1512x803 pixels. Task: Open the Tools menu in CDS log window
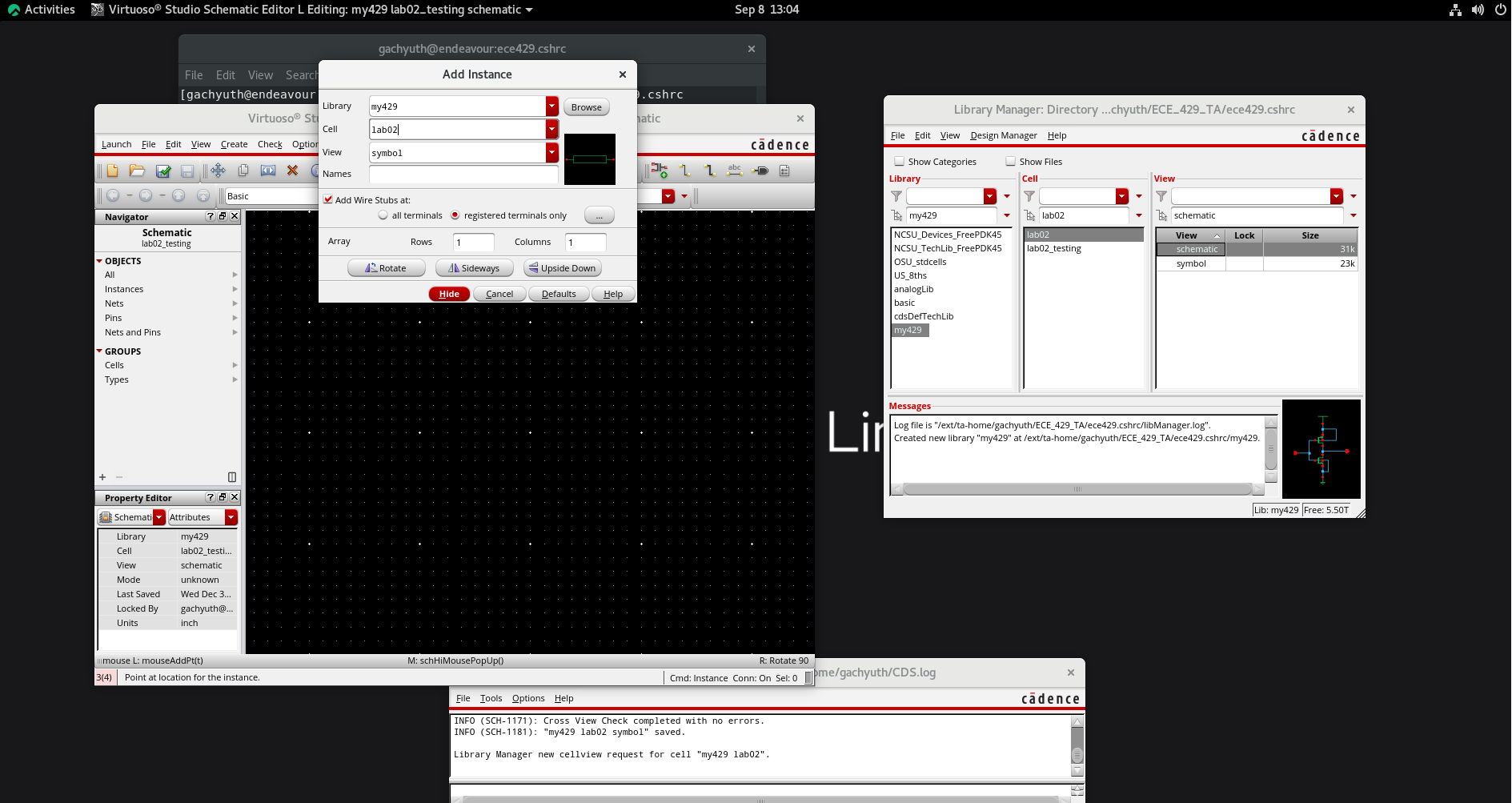coord(491,698)
